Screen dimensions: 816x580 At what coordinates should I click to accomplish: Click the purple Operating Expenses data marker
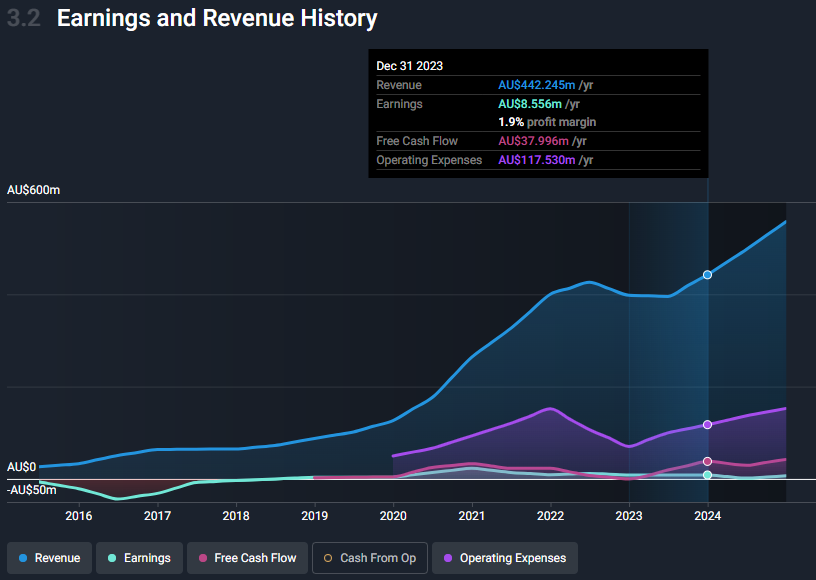tap(707, 425)
